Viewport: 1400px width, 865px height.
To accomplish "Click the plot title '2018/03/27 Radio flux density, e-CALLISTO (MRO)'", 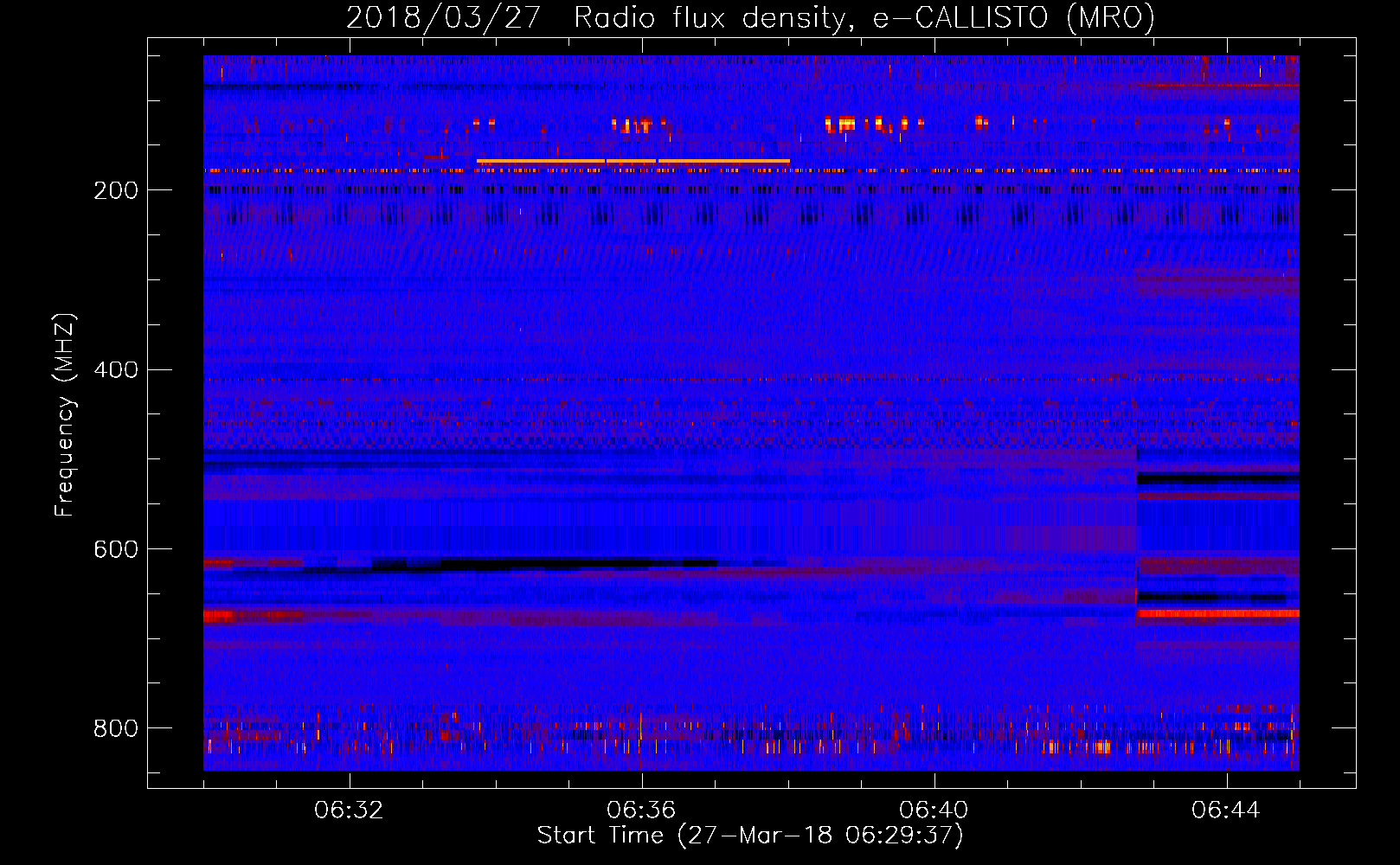I will tap(750, 17).
